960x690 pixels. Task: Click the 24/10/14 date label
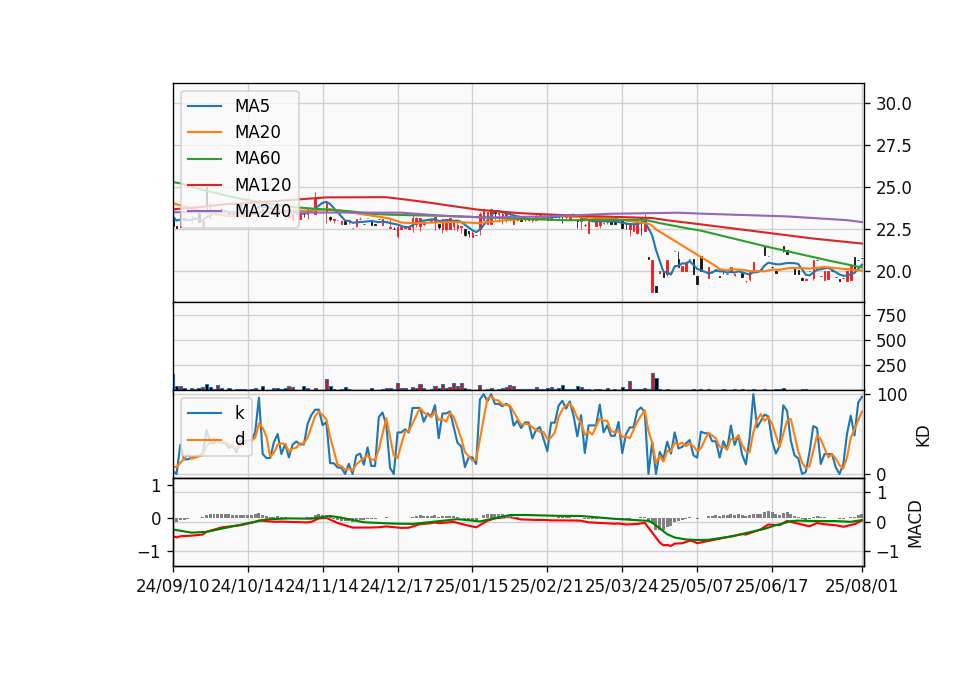point(248,586)
